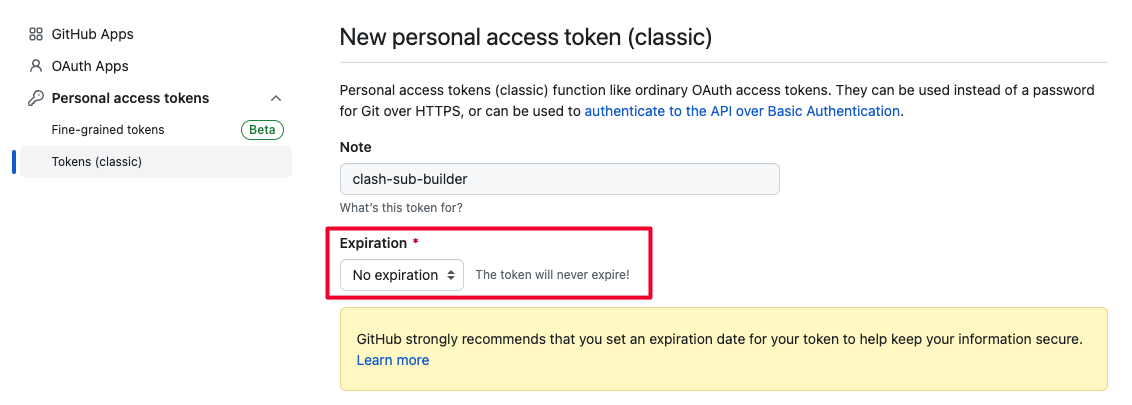The height and width of the screenshot is (405, 1132).
Task: Click the New personal access token heading
Action: tap(526, 38)
